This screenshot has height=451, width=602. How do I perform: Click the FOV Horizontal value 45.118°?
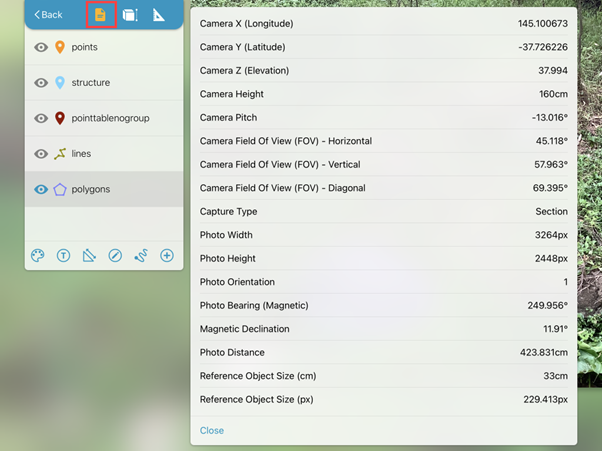tap(552, 141)
